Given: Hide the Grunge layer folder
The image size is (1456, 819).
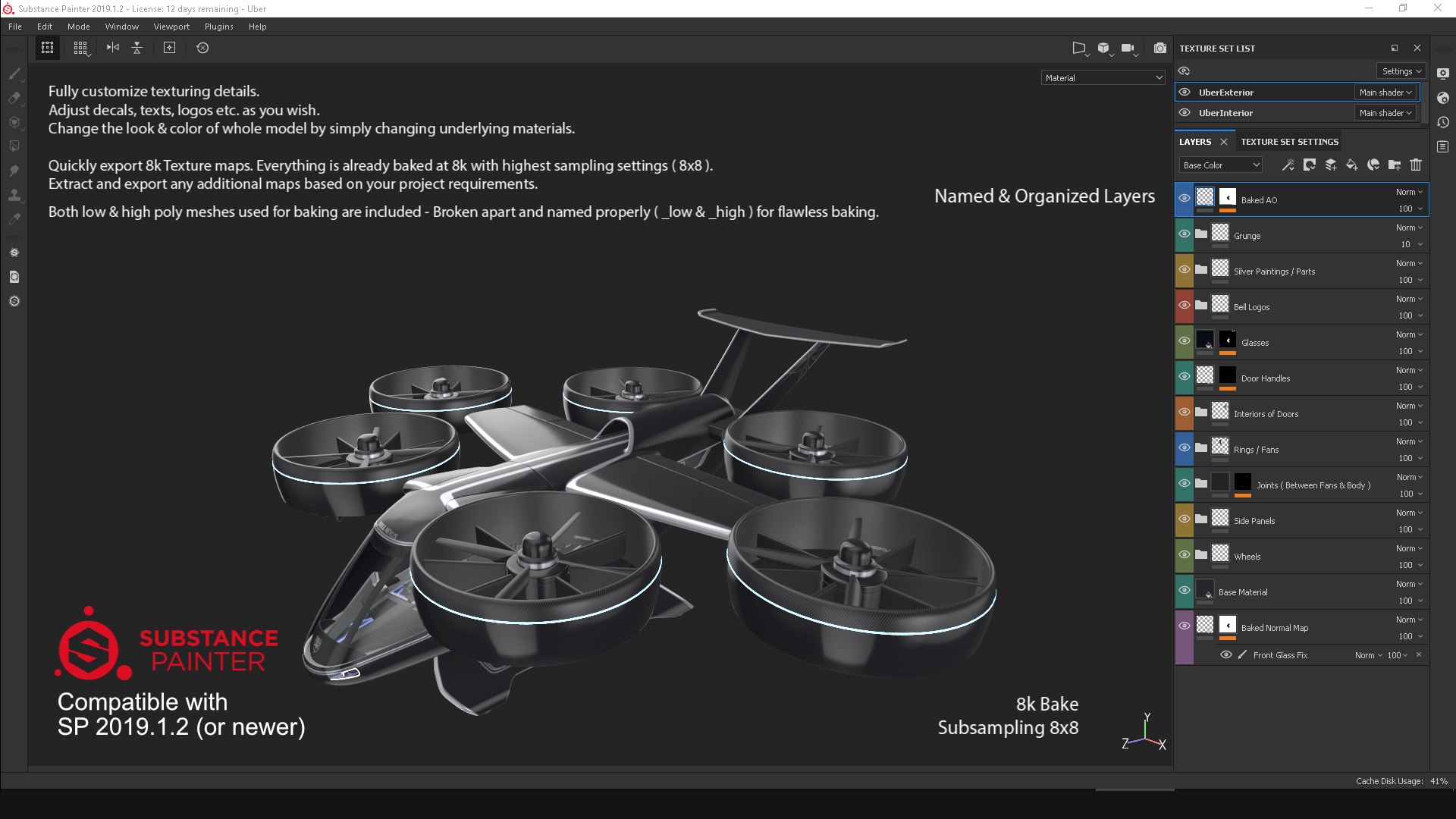Looking at the screenshot, I should pos(1185,234).
